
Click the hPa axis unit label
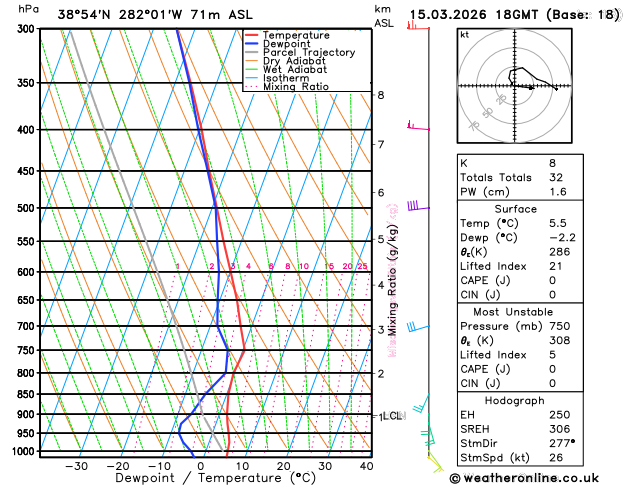28,9
